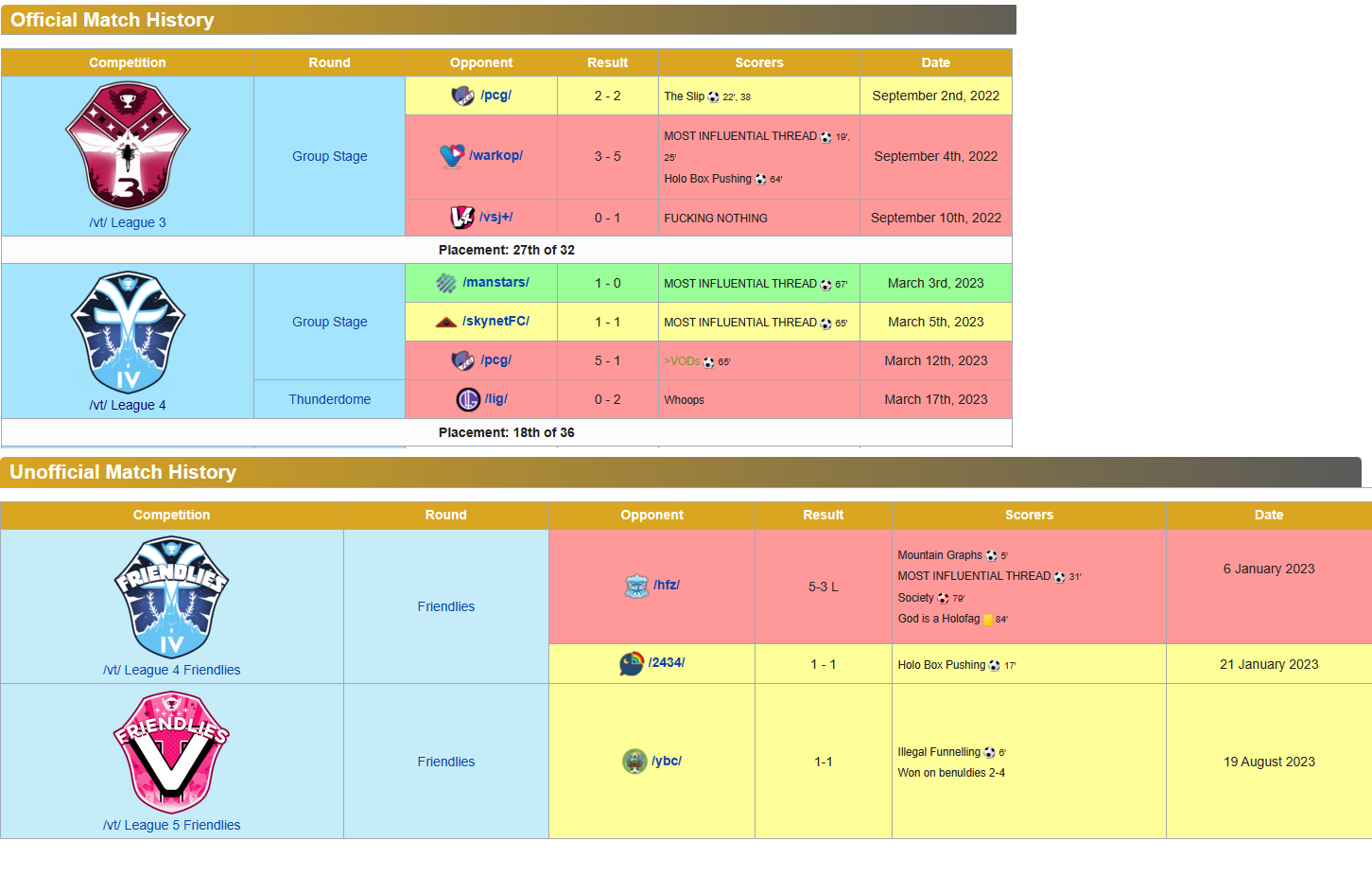
Task: Open the /warkop/ opponent link
Action: click(x=495, y=155)
